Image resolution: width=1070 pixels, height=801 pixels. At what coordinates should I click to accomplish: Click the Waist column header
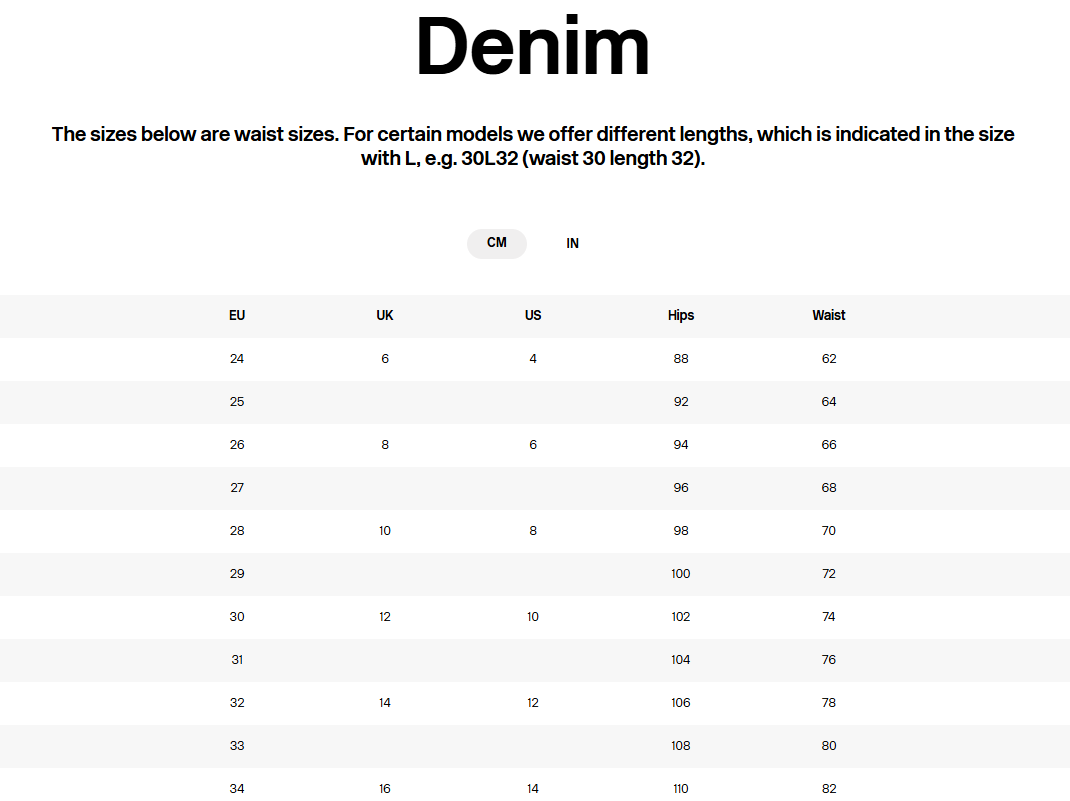pyautogui.click(x=829, y=315)
